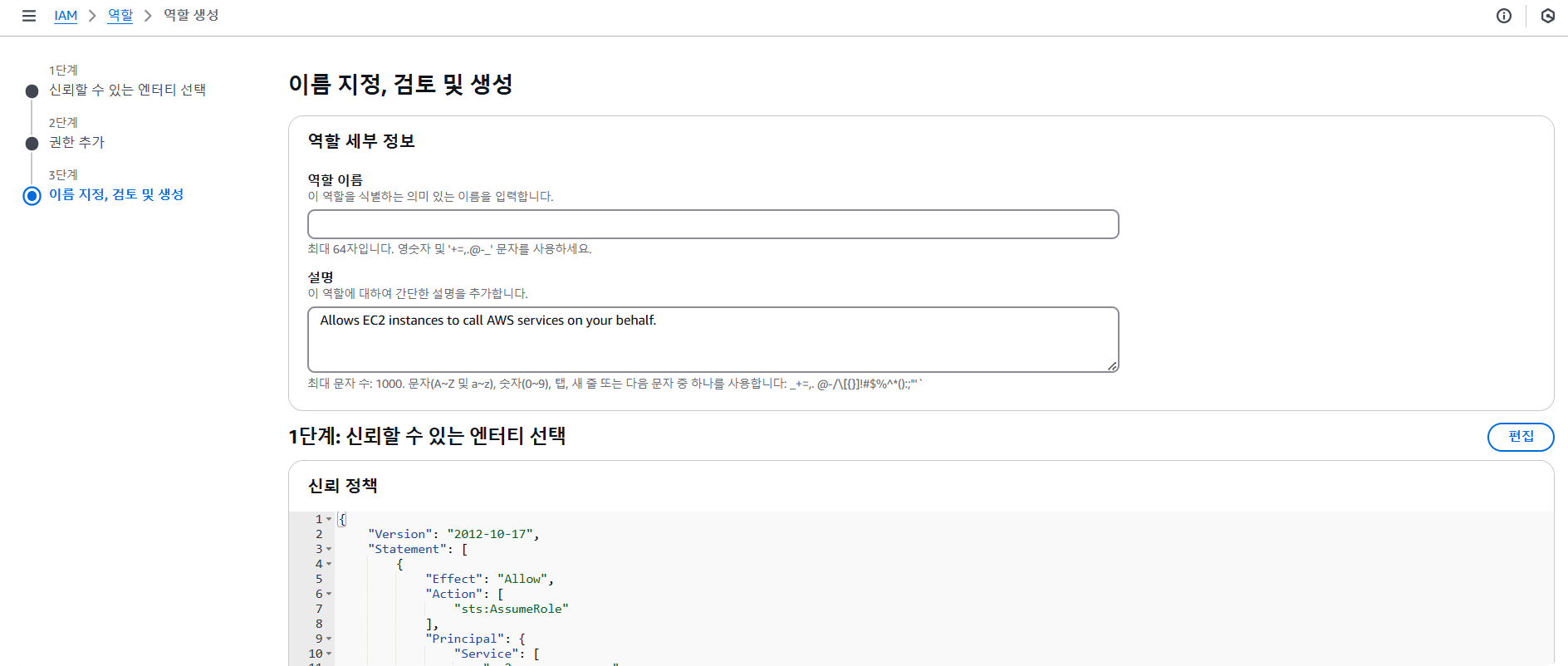Click the 최대 64자입니다 hint text
The image size is (1568, 666).
click(x=449, y=249)
